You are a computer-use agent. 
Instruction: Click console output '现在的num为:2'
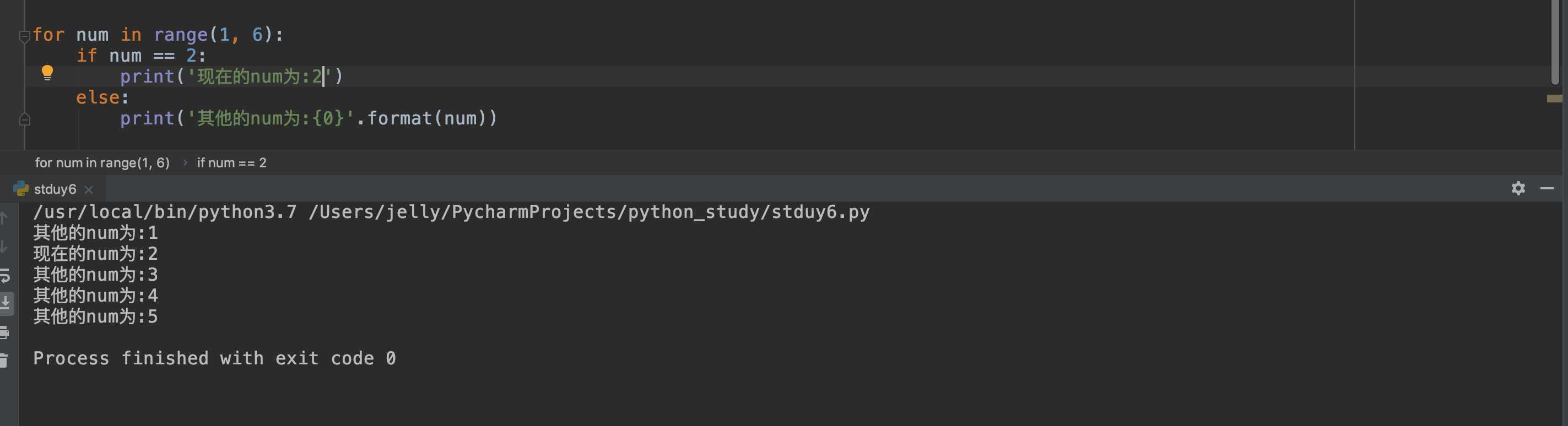tap(95, 253)
